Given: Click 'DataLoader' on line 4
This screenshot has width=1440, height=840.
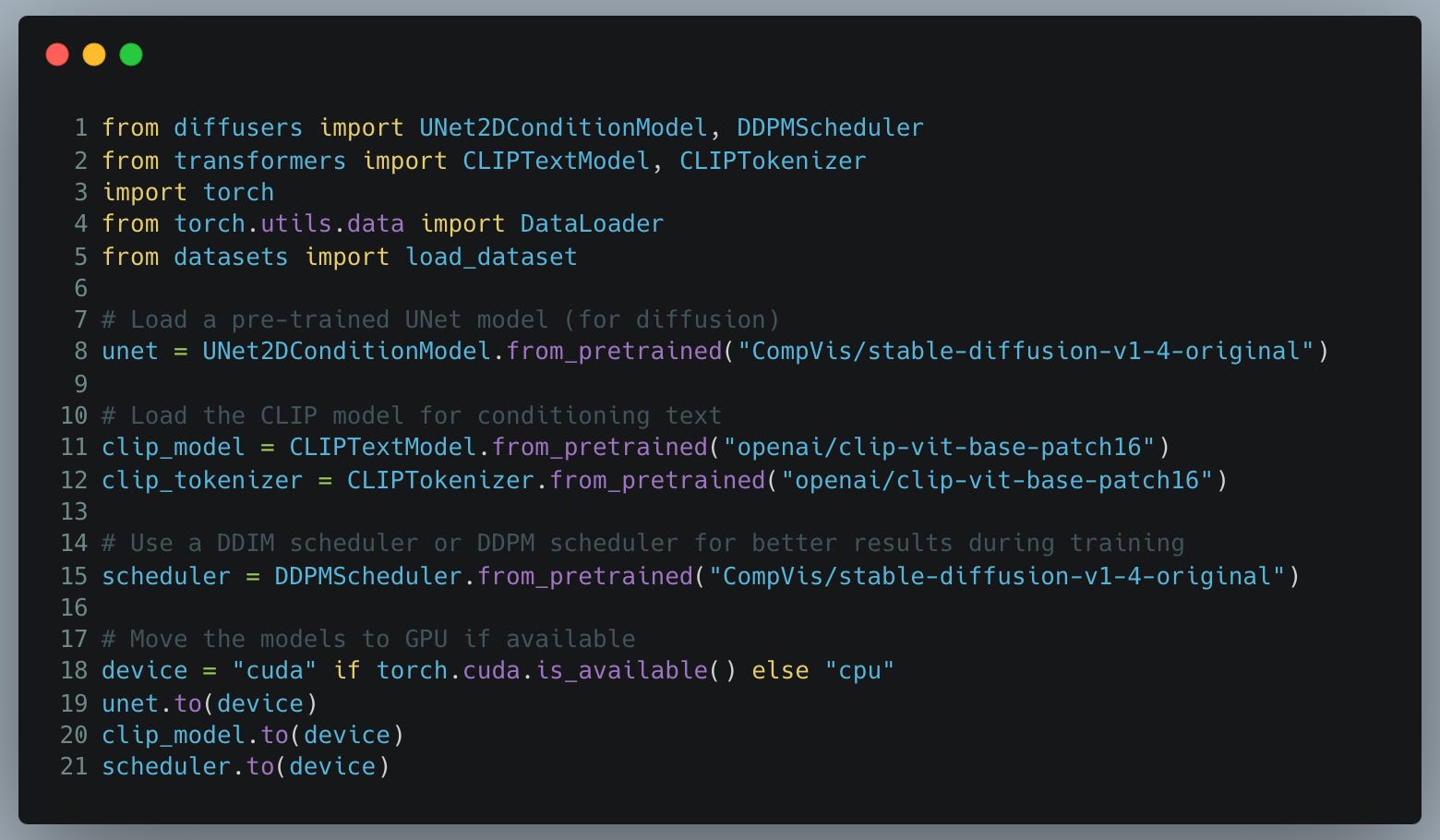Looking at the screenshot, I should (x=592, y=223).
